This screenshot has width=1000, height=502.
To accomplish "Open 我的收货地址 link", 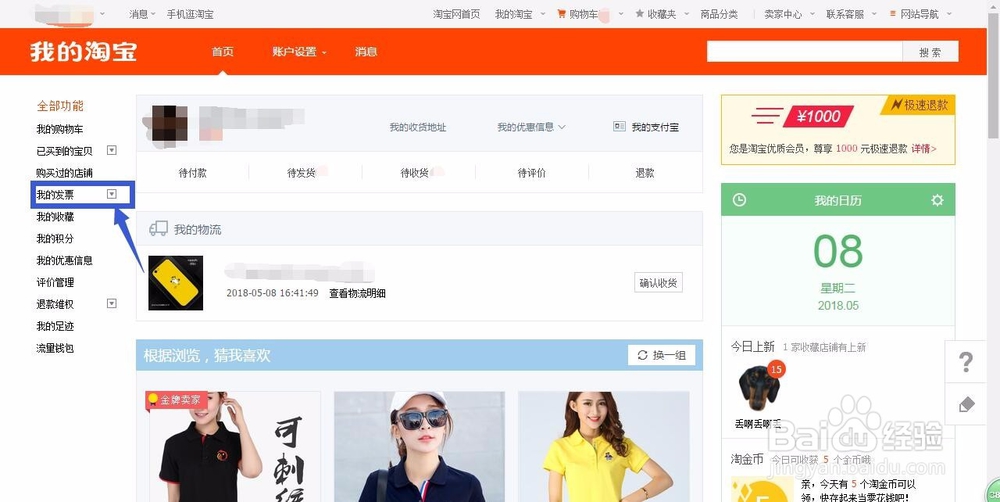I will (x=418, y=128).
